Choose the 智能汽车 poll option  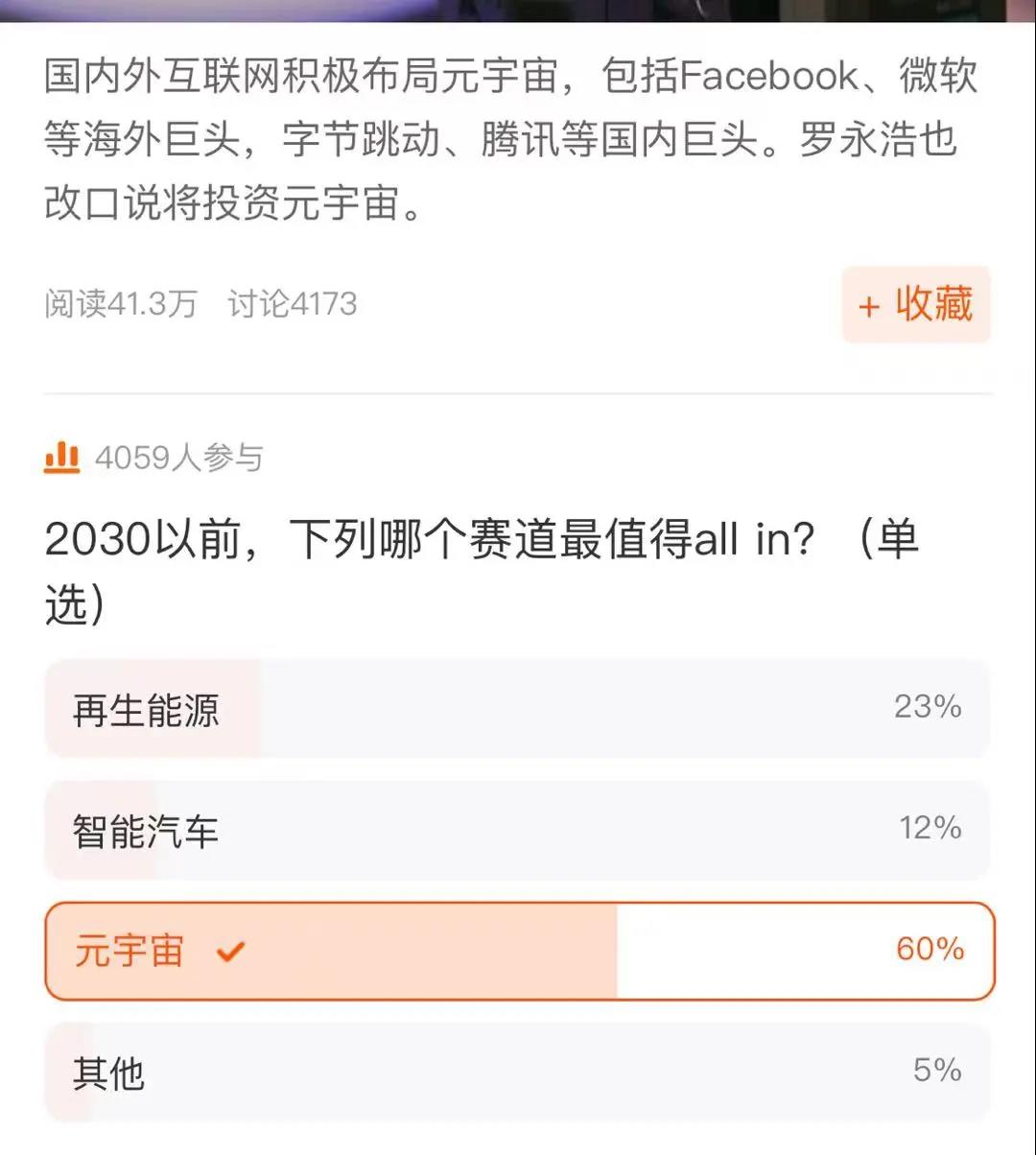coord(146,831)
